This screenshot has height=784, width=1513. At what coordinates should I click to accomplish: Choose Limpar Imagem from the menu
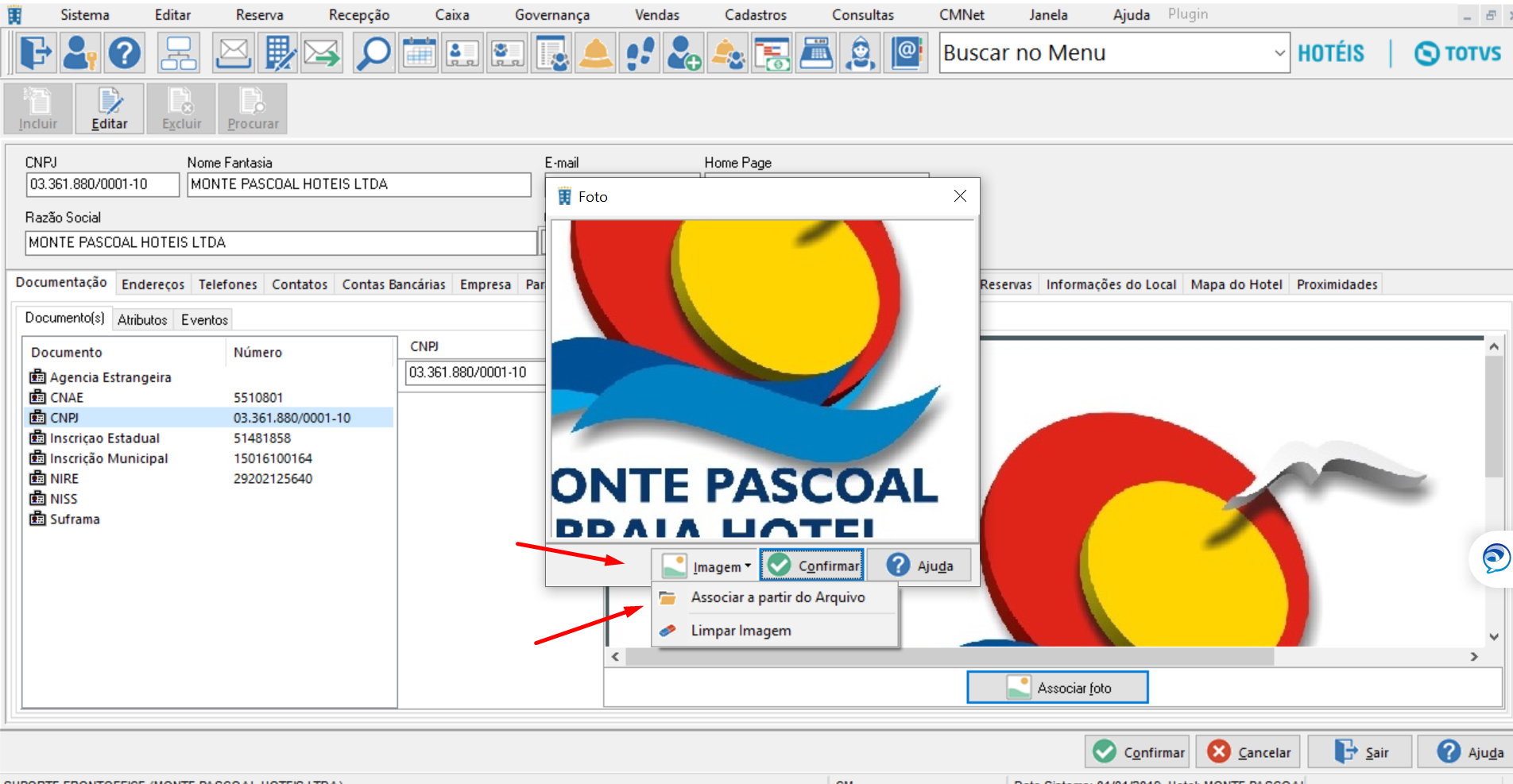click(776, 631)
